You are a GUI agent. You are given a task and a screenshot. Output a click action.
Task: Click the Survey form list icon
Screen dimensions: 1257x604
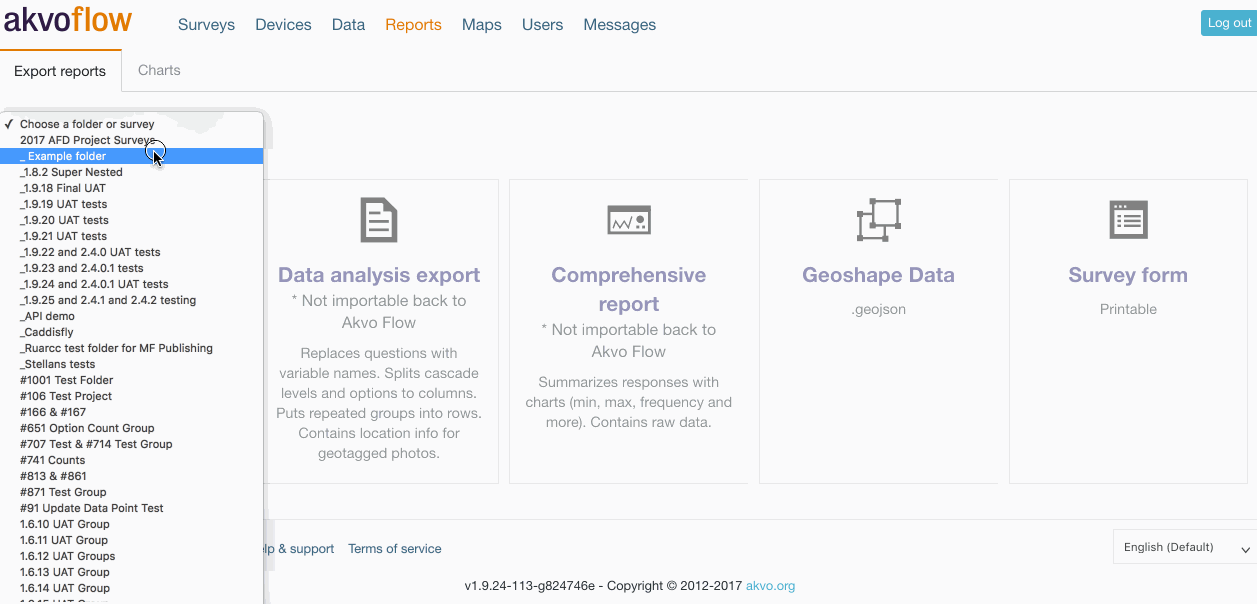pos(1129,220)
